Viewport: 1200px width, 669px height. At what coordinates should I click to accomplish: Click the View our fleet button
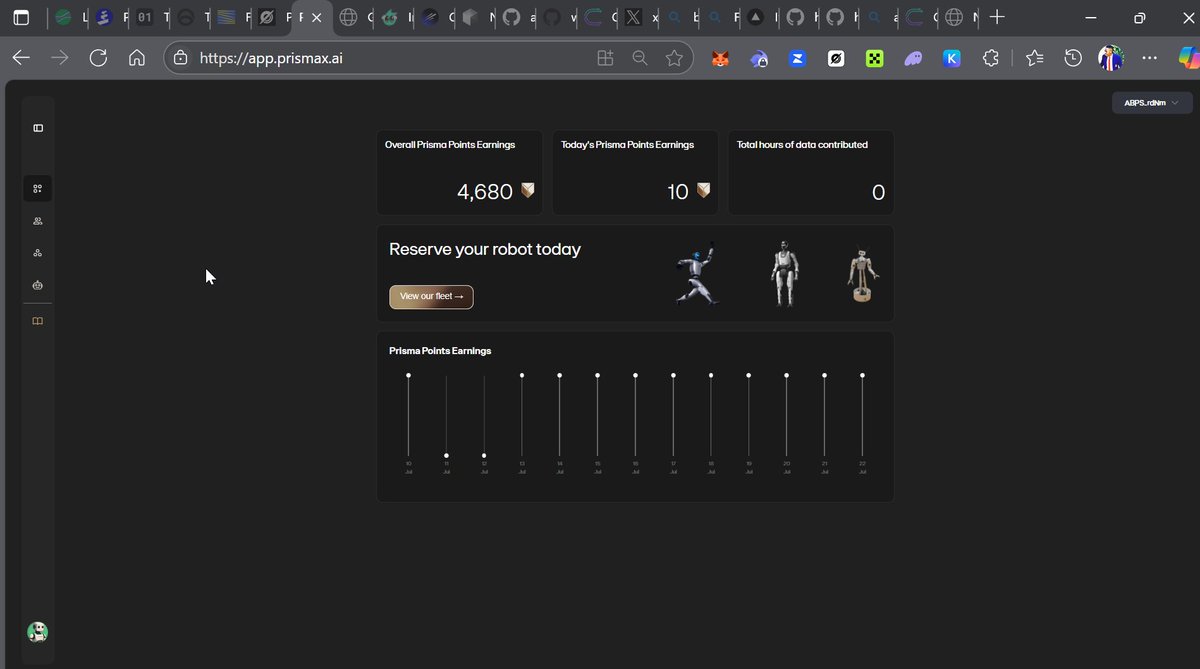[431, 296]
